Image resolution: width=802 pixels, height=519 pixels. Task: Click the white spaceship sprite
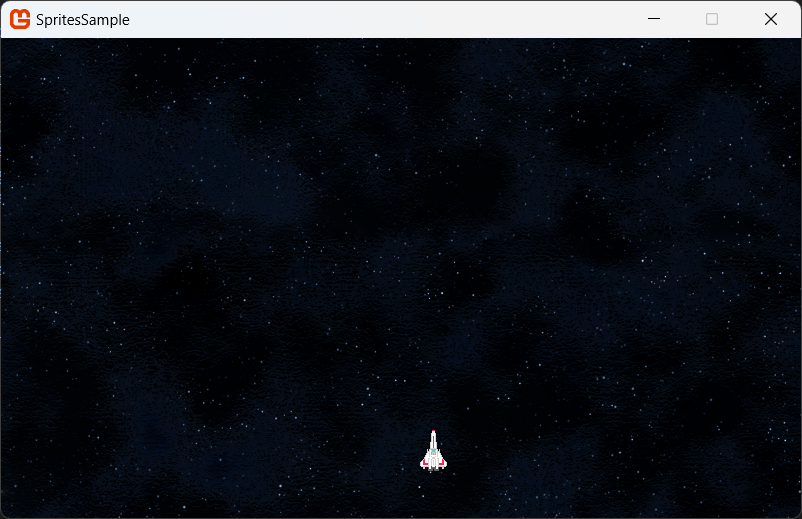[x=433, y=451]
